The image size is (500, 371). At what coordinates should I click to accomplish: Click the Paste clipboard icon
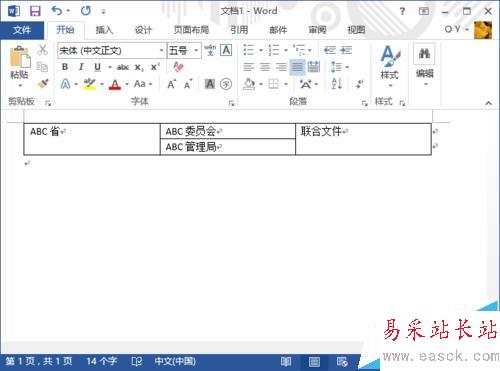coord(20,58)
